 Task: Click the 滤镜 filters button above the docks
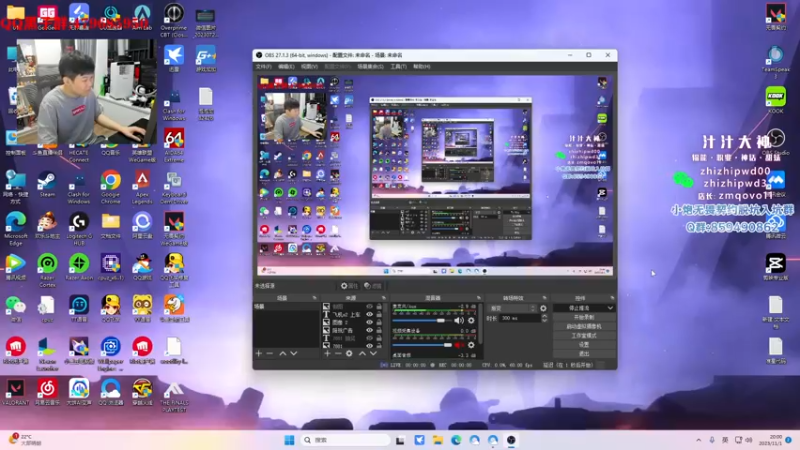373,286
